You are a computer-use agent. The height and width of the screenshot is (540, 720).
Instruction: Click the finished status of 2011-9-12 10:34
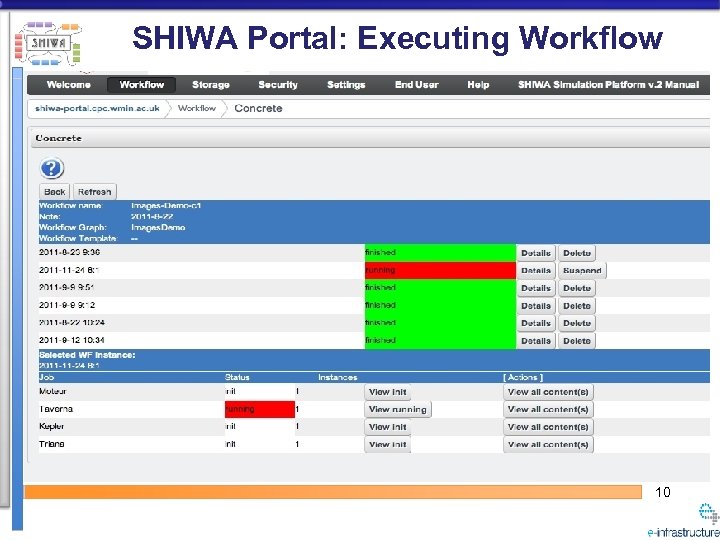coord(440,340)
